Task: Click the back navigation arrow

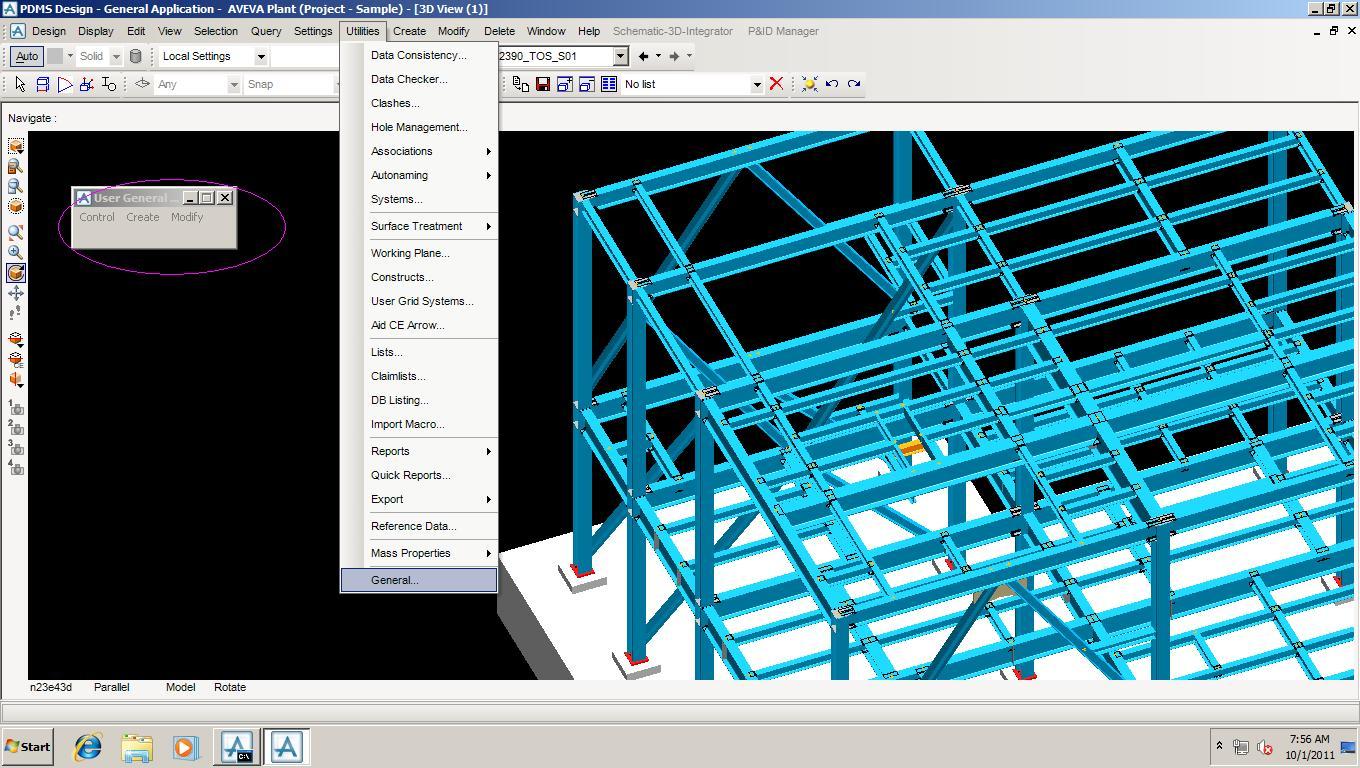Action: click(644, 56)
